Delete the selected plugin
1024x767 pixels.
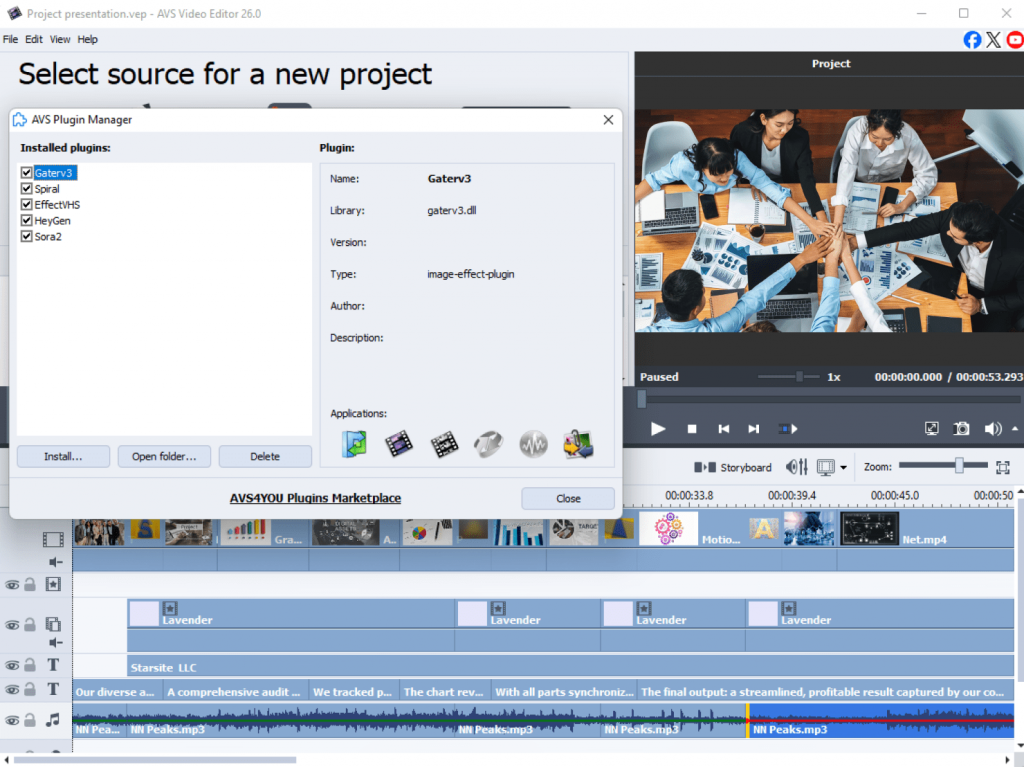[265, 456]
